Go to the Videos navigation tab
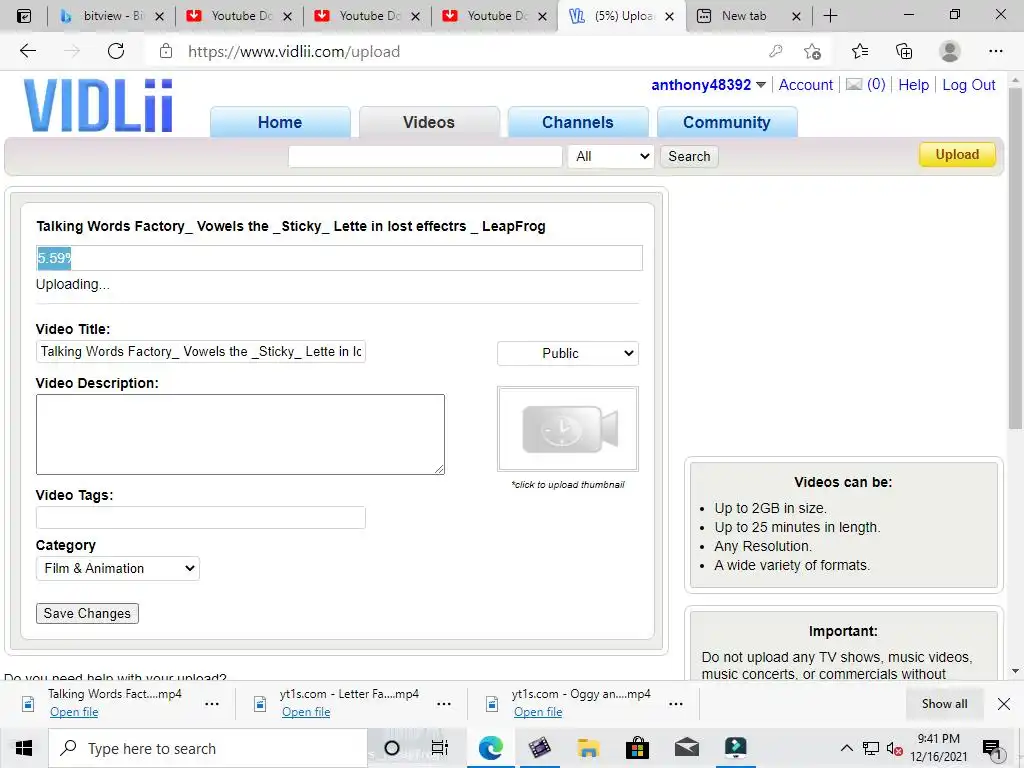The height and width of the screenshot is (768, 1024). pos(429,122)
